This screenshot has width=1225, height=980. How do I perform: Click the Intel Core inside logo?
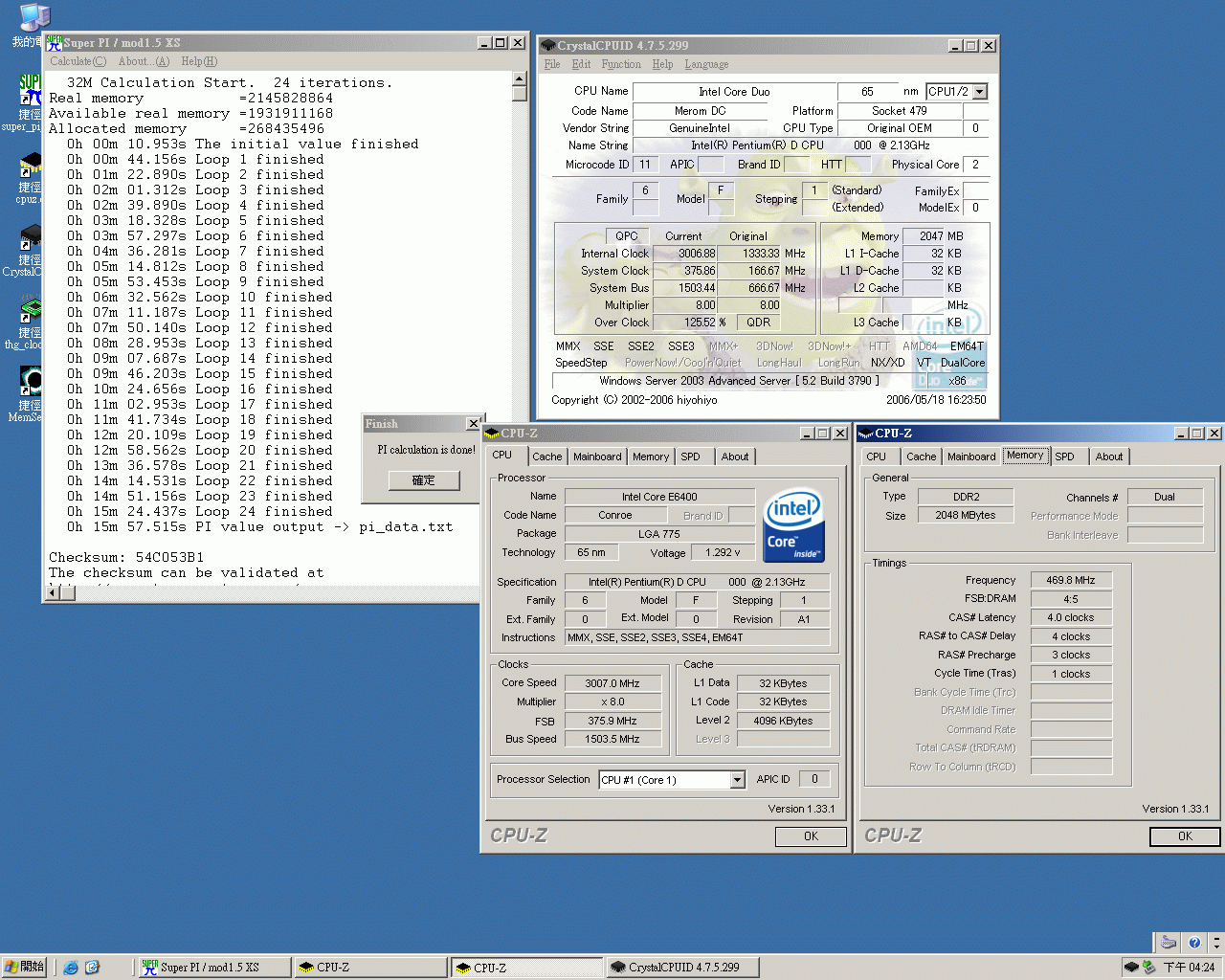793,525
